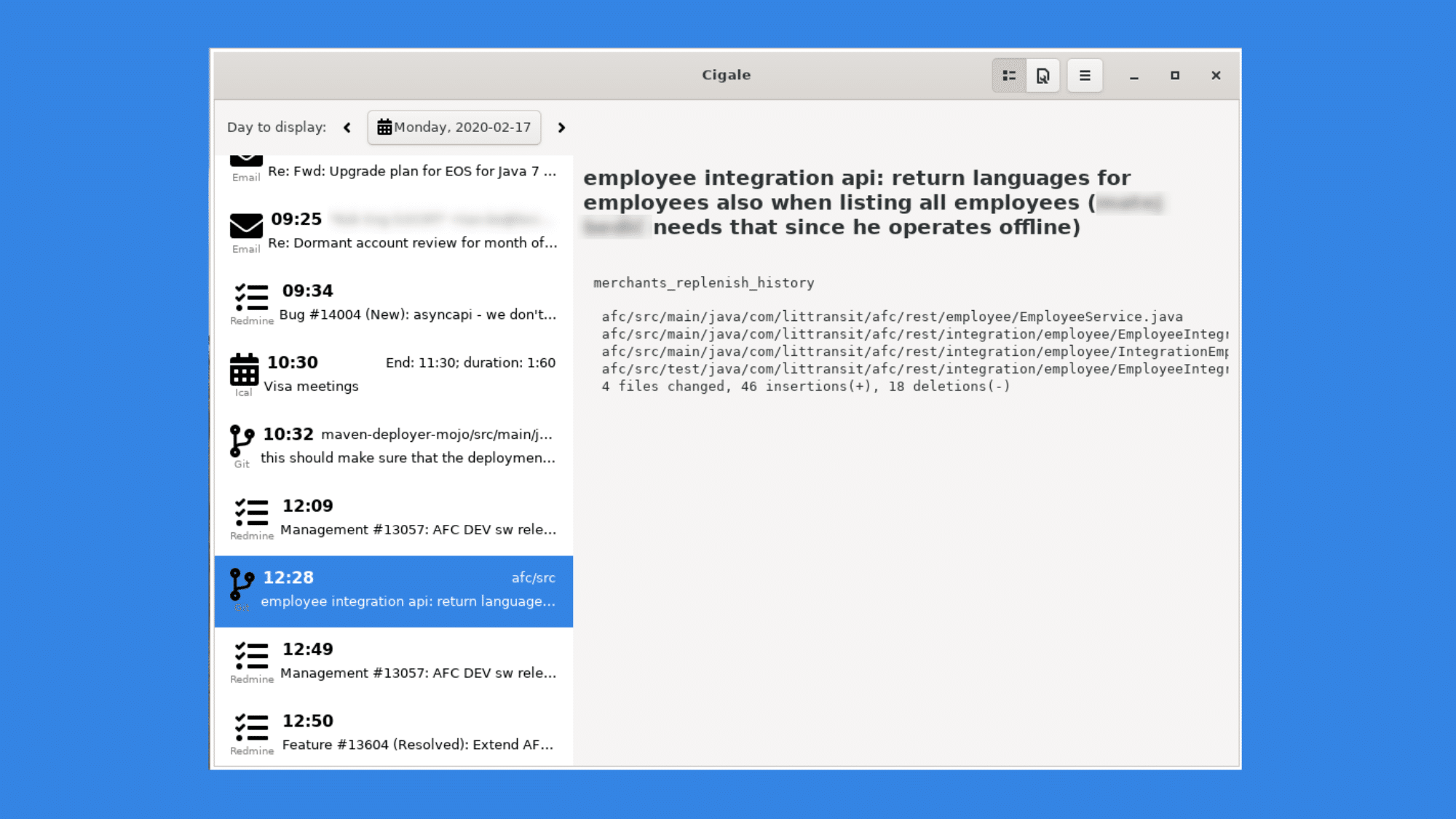This screenshot has width=1456, height=819.
Task: Click 'merchants_replenish_history' branch text
Action: click(x=703, y=283)
